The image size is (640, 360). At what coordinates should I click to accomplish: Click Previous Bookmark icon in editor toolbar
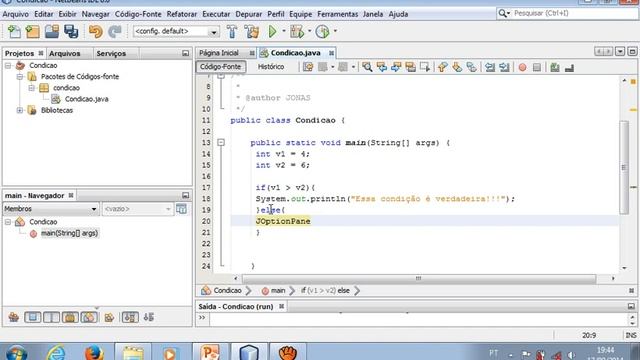point(442,67)
